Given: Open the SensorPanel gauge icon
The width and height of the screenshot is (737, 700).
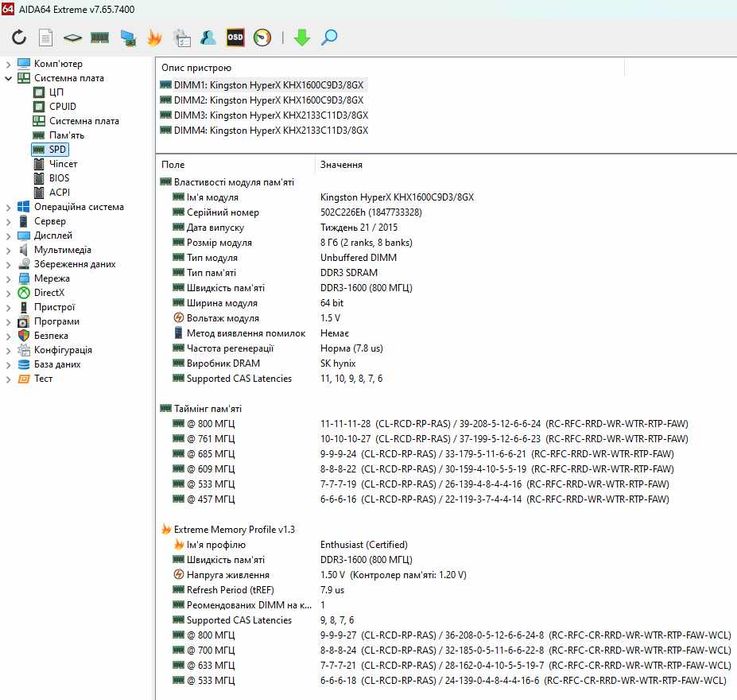Looking at the screenshot, I should [262, 38].
